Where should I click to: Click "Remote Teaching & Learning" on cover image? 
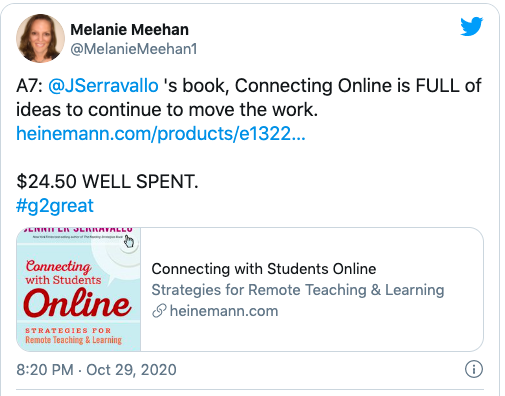point(74,340)
